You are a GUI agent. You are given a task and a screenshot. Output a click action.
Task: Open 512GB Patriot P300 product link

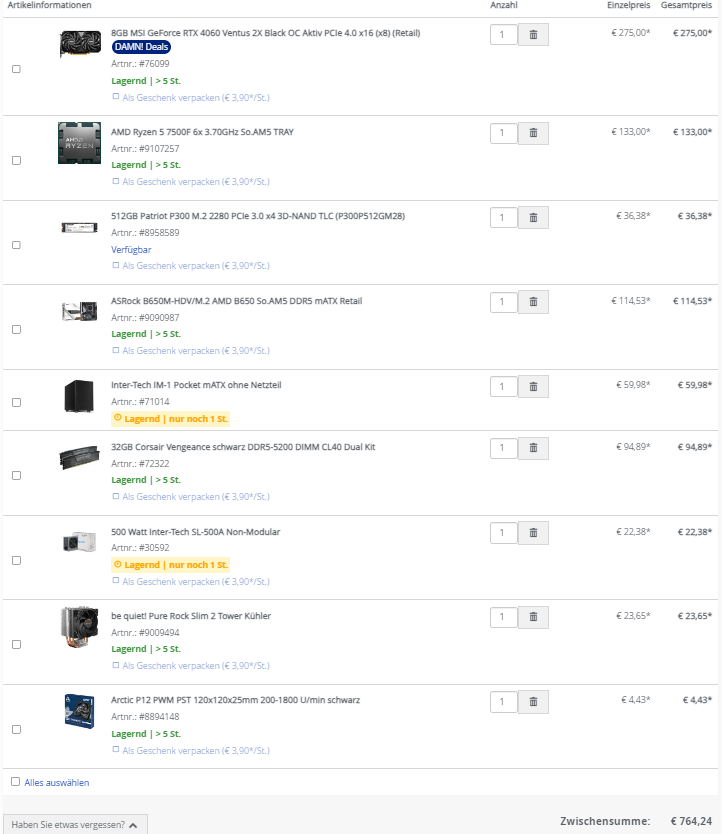258,216
